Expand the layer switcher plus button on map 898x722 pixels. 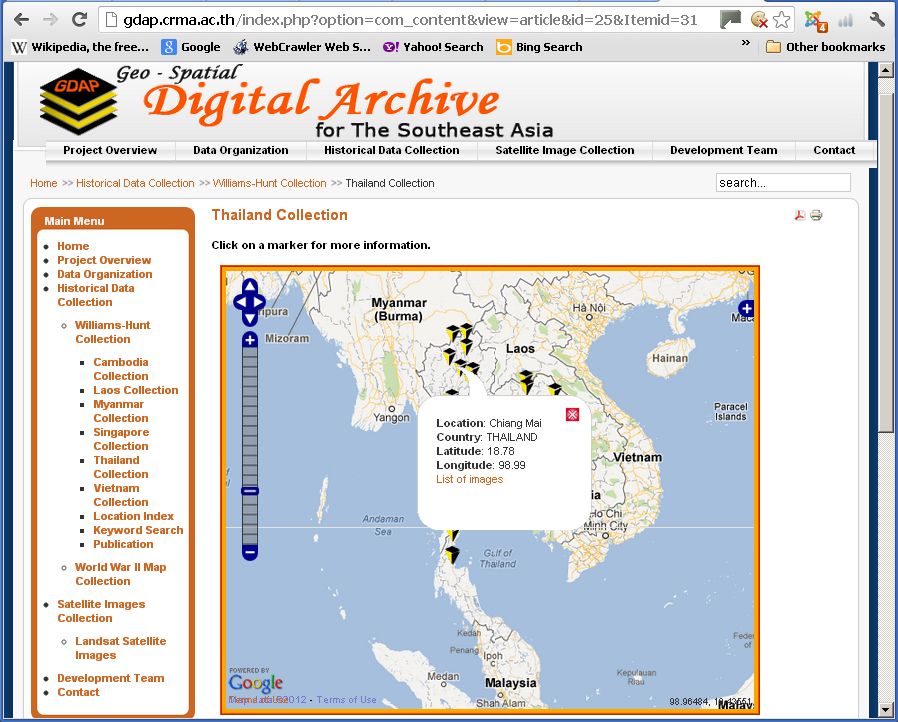pyautogui.click(x=746, y=309)
